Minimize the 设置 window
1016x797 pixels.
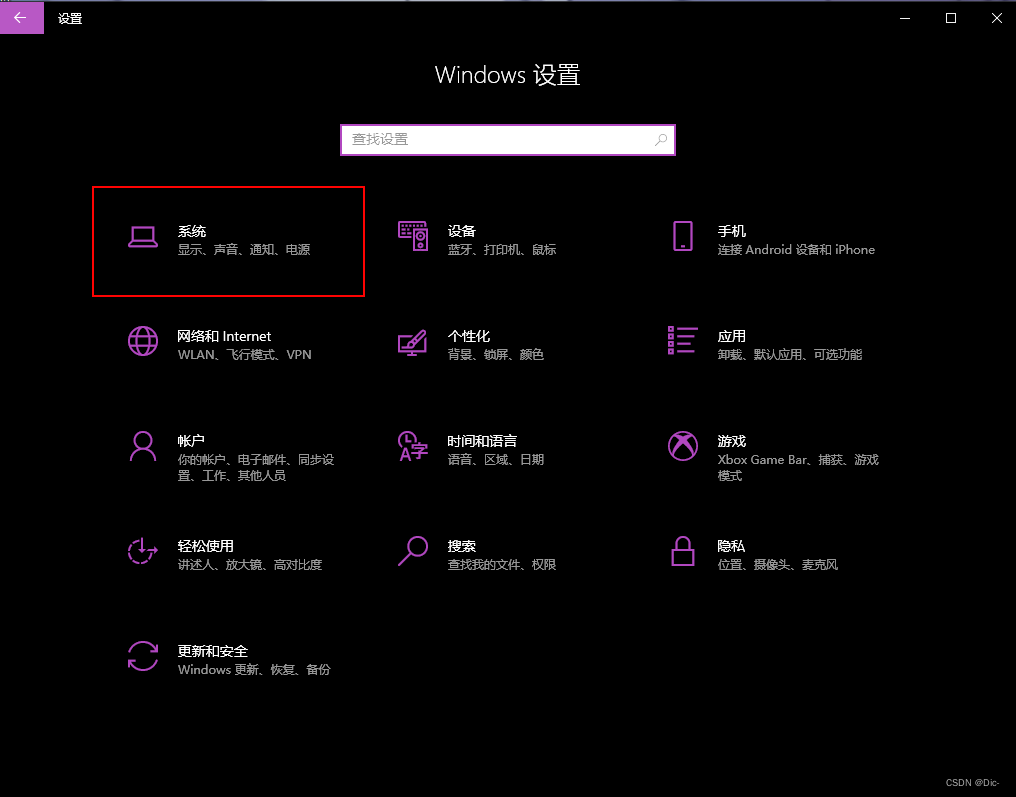pos(905,18)
